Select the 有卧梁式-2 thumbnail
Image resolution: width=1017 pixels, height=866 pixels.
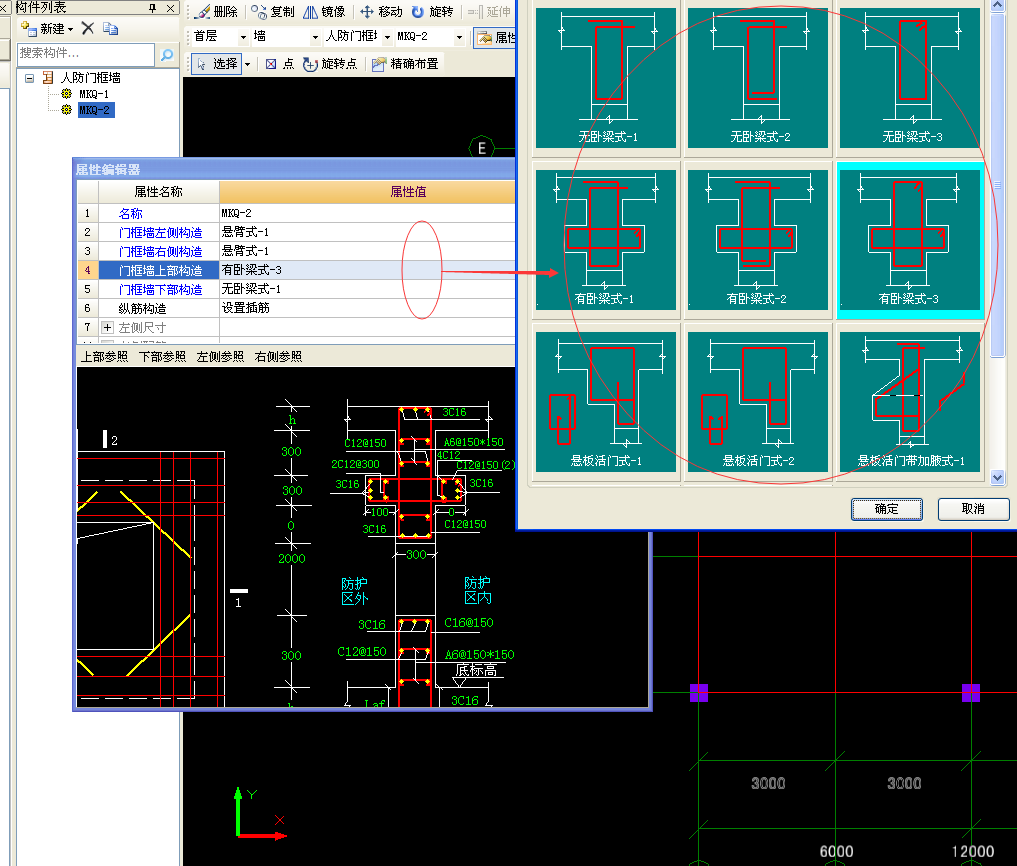click(x=758, y=240)
